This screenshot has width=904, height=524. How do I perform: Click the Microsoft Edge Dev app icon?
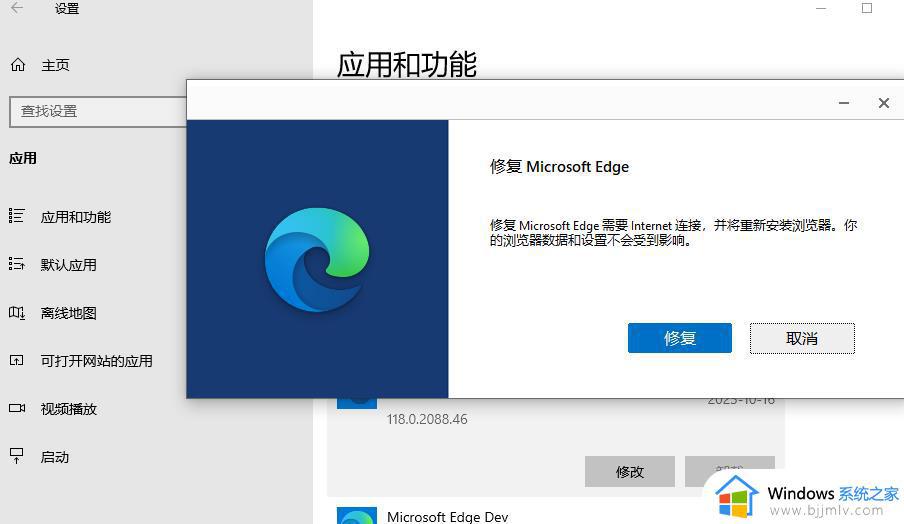coord(356,515)
